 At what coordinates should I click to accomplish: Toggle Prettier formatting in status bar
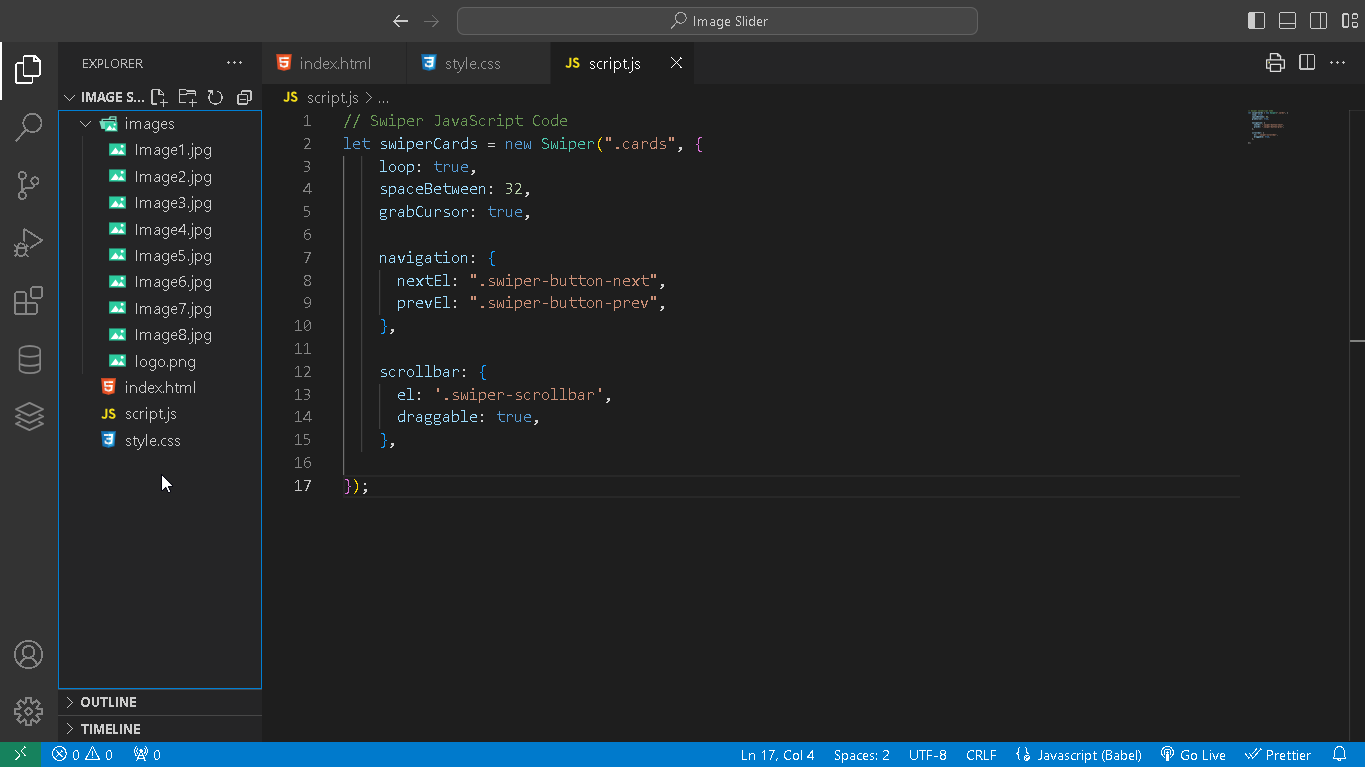coord(1278,754)
